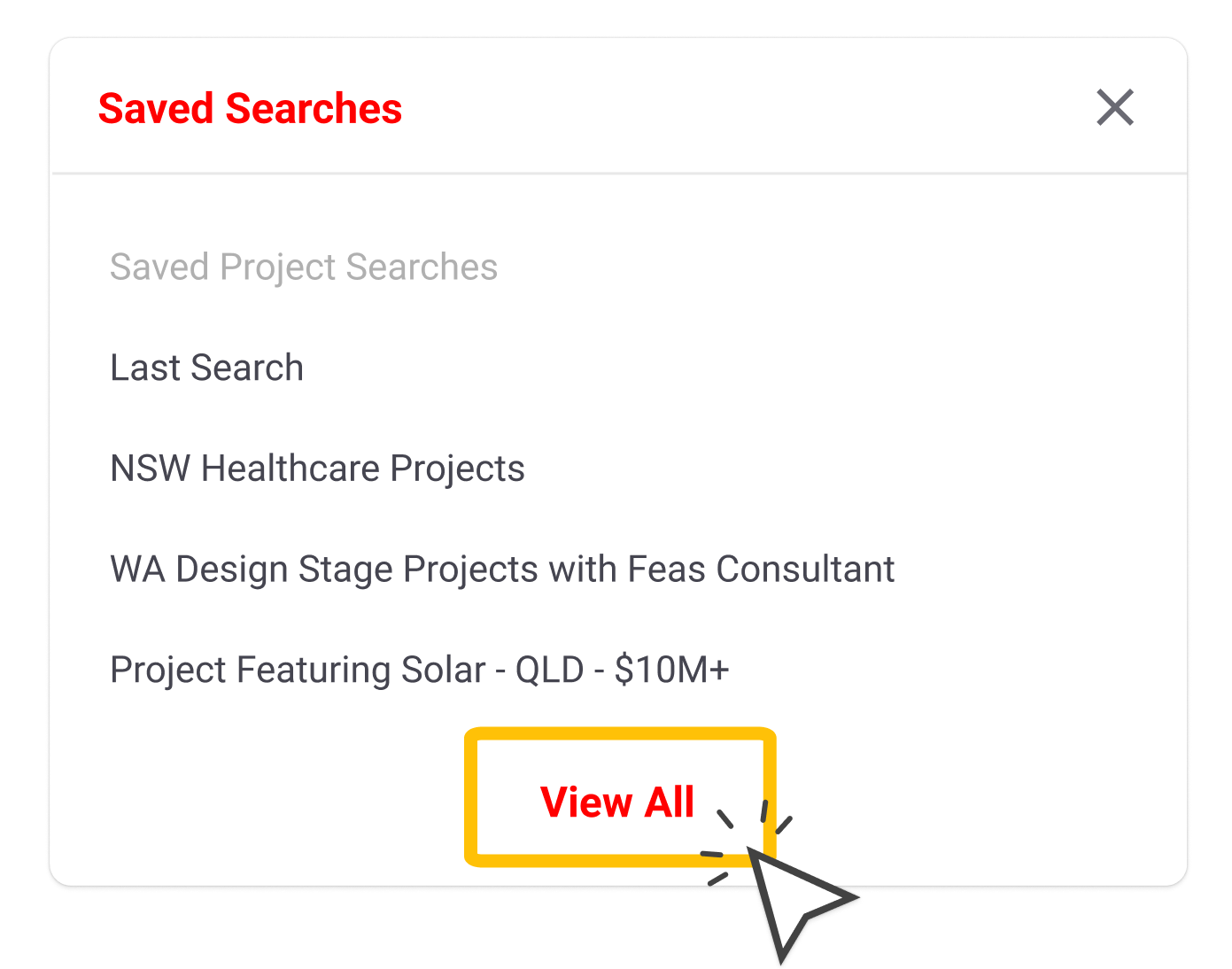Click the Saved Project Searches section label
This screenshot has width=1232, height=969.
click(x=303, y=267)
